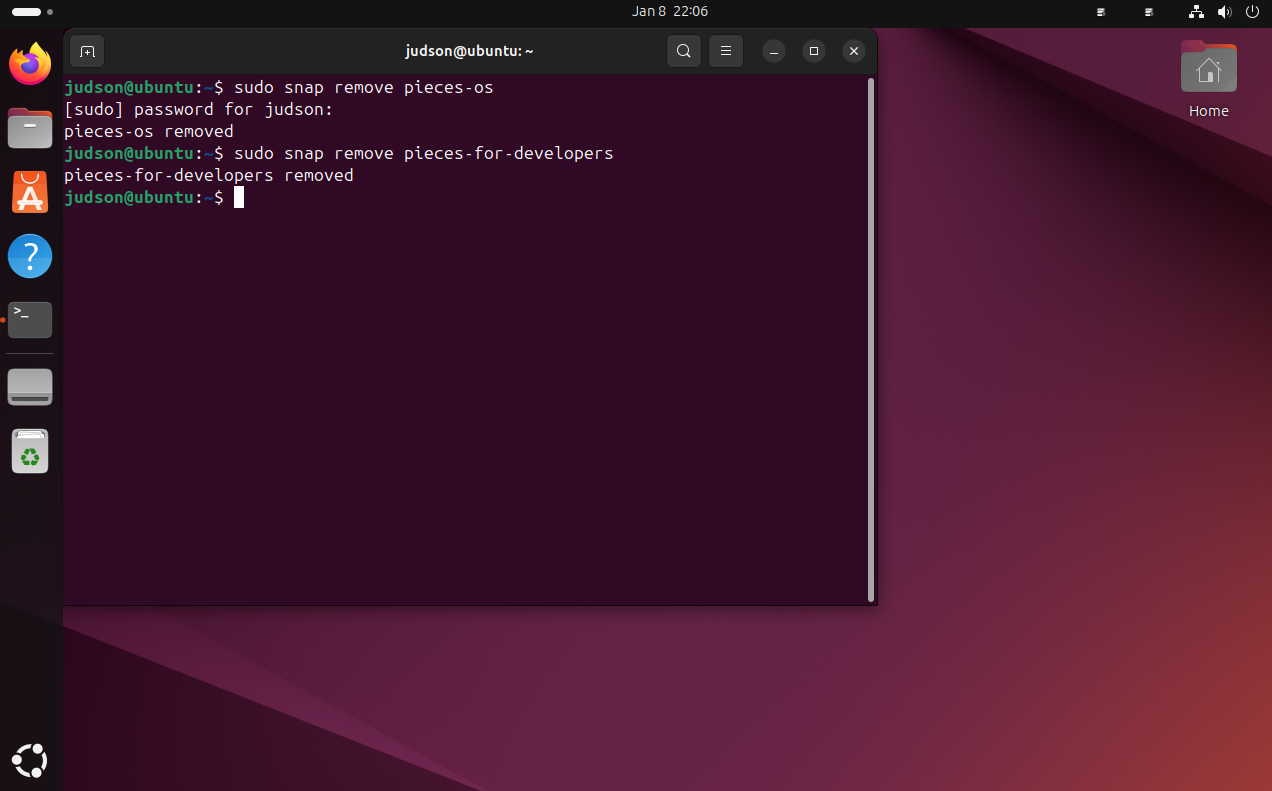Click '[sudo] password for judson:' line
1272x791 pixels.
(199, 109)
